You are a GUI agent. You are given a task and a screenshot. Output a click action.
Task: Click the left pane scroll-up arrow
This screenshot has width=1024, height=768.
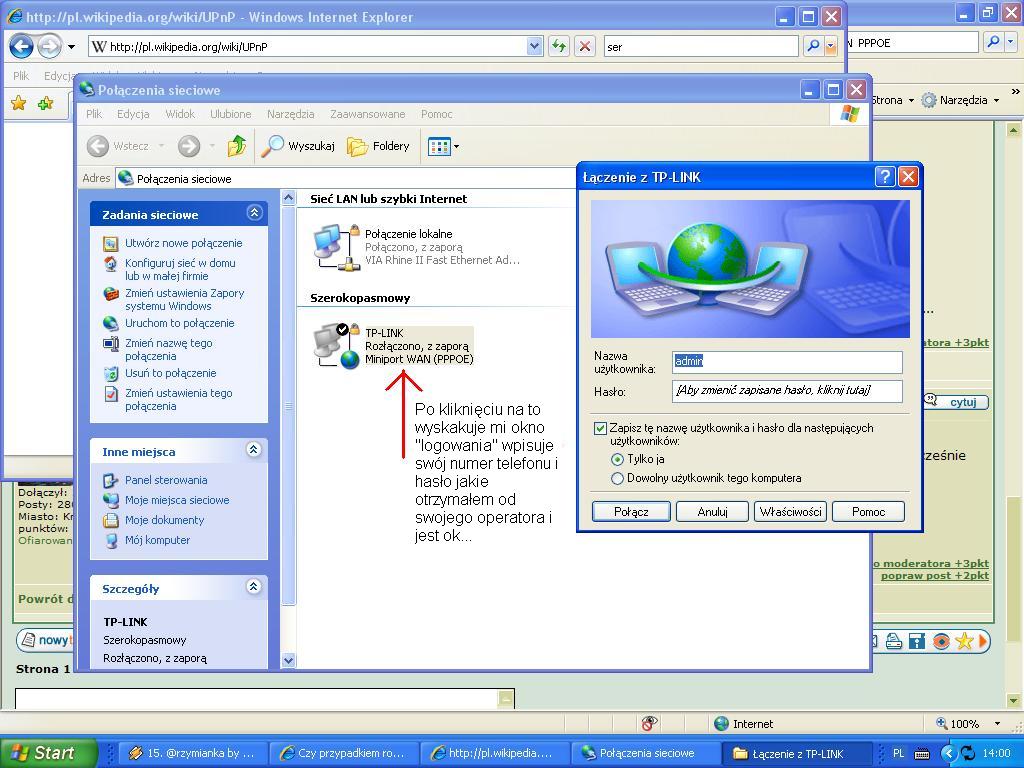(289, 198)
